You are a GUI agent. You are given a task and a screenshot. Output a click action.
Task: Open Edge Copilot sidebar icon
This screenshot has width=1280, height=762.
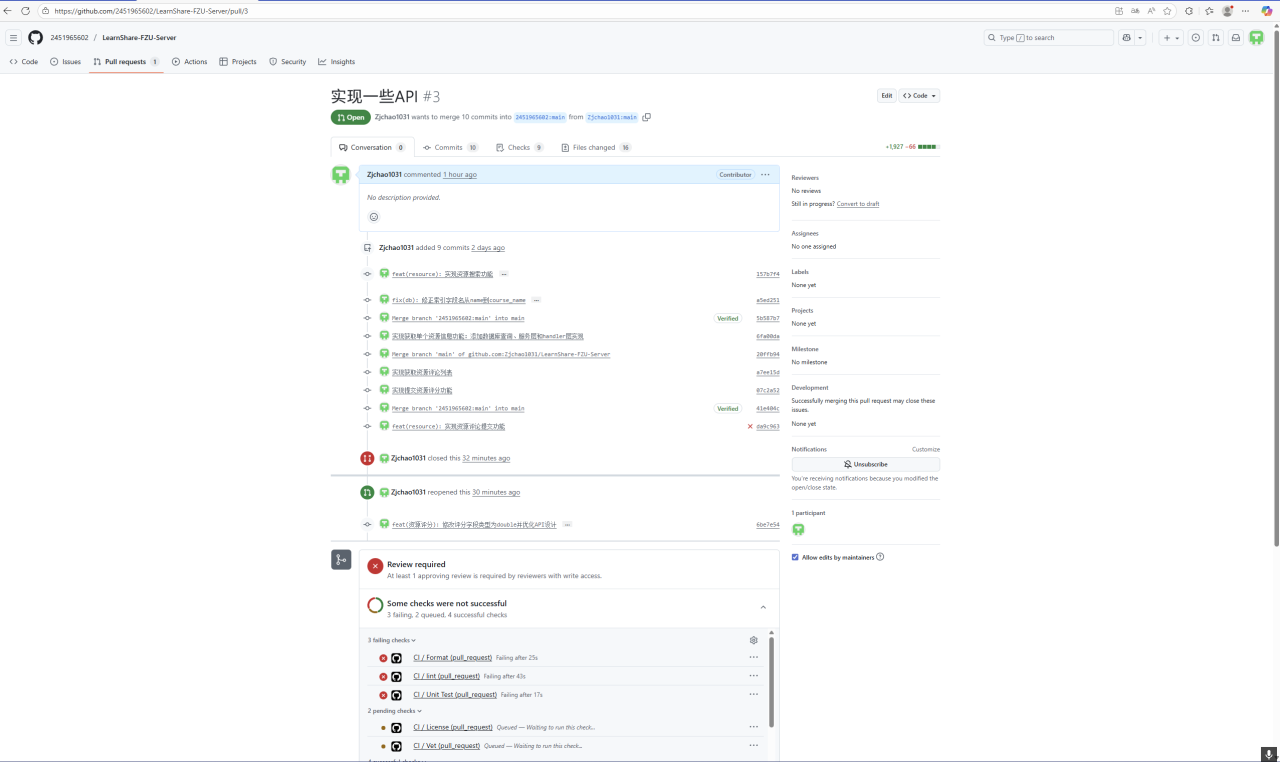tap(1267, 11)
